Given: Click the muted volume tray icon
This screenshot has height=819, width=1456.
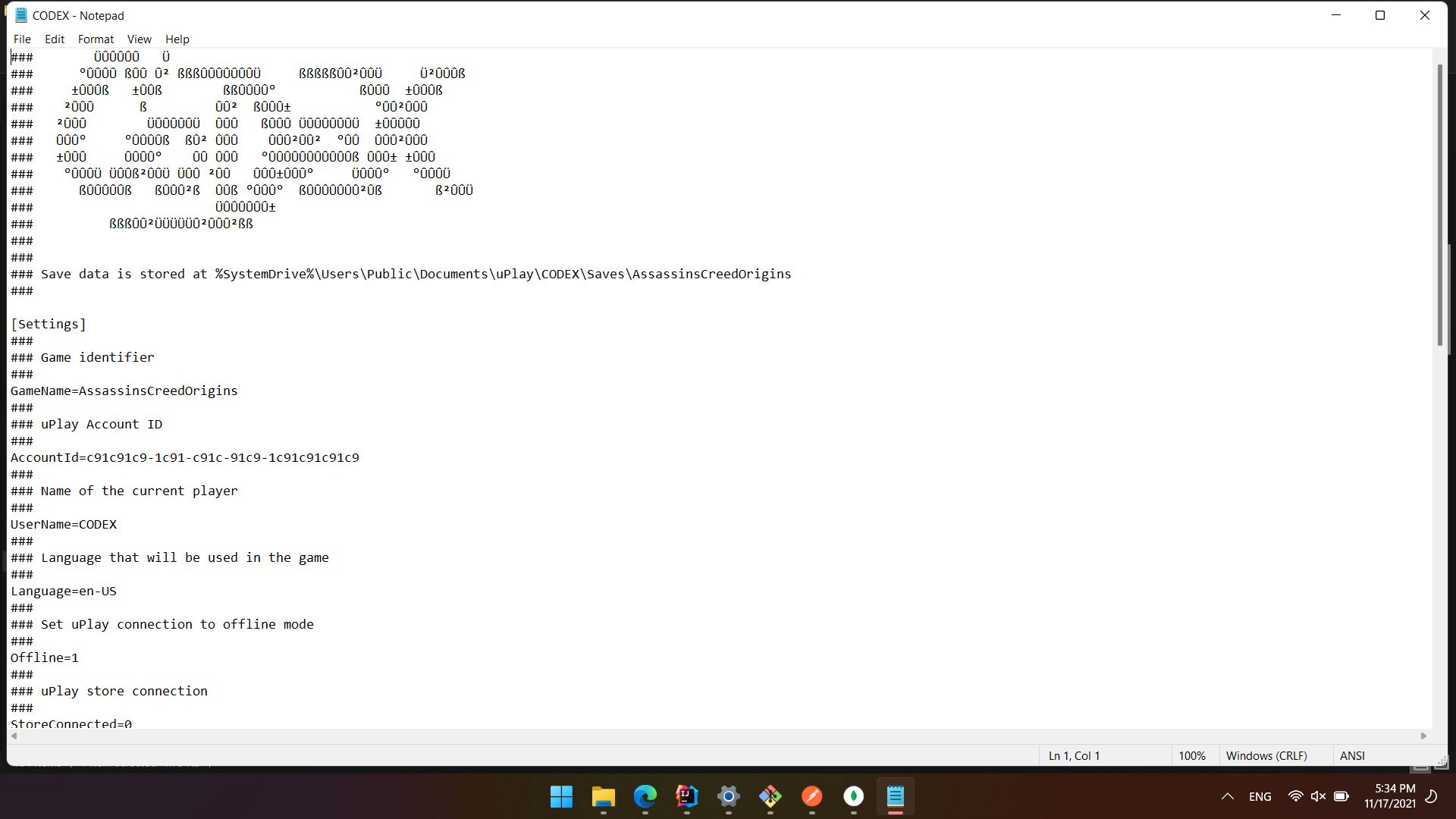Looking at the screenshot, I should tap(1318, 796).
